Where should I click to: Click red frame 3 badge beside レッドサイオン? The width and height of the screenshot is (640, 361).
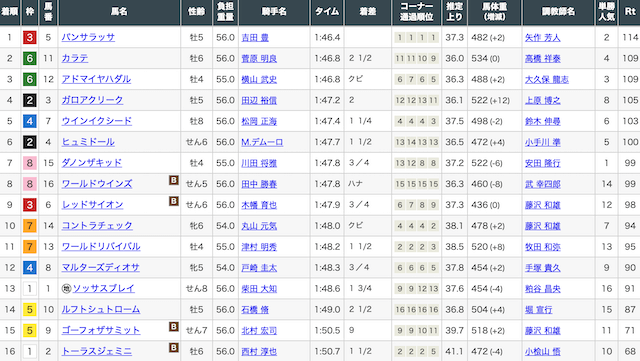point(29,205)
